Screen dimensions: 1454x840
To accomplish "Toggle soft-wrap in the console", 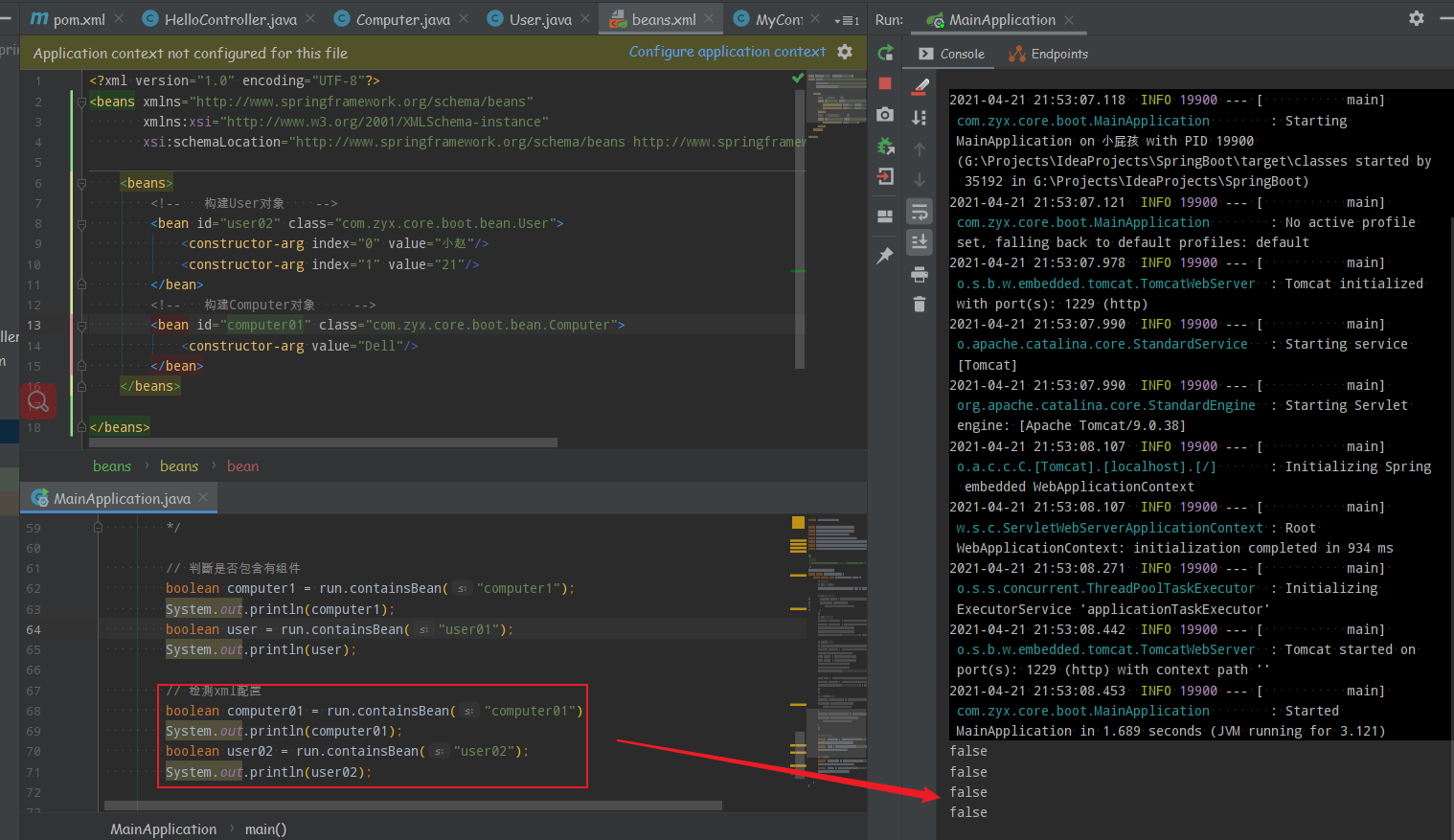I will pyautogui.click(x=920, y=212).
